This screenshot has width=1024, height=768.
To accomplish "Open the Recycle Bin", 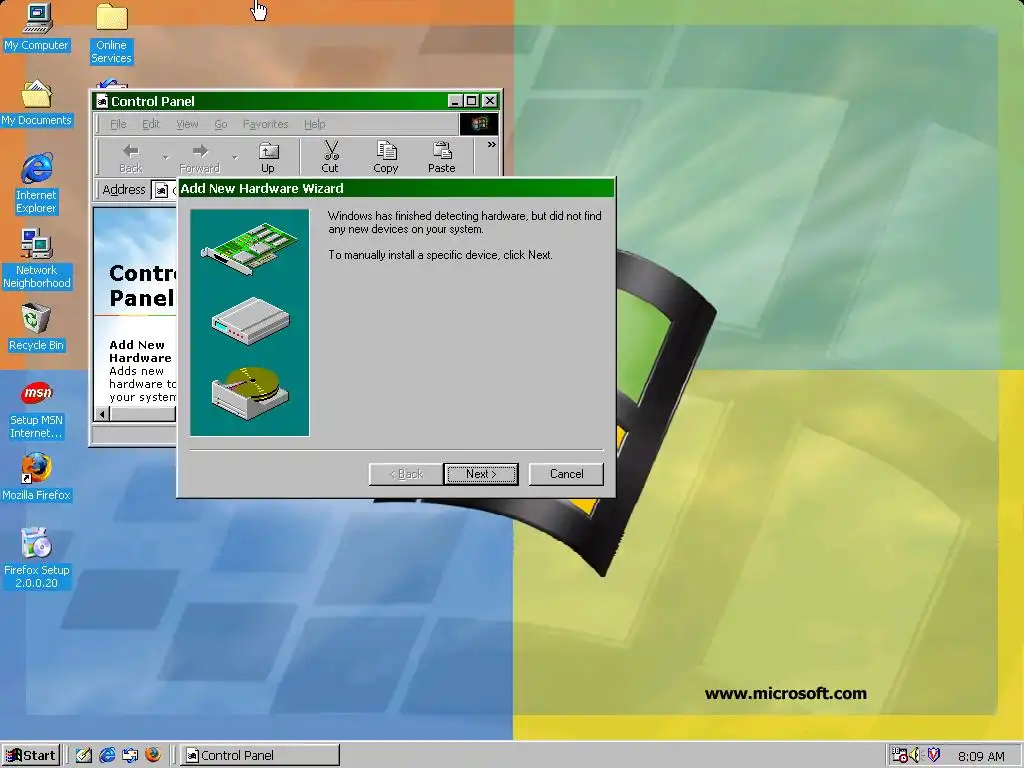I will click(x=37, y=328).
